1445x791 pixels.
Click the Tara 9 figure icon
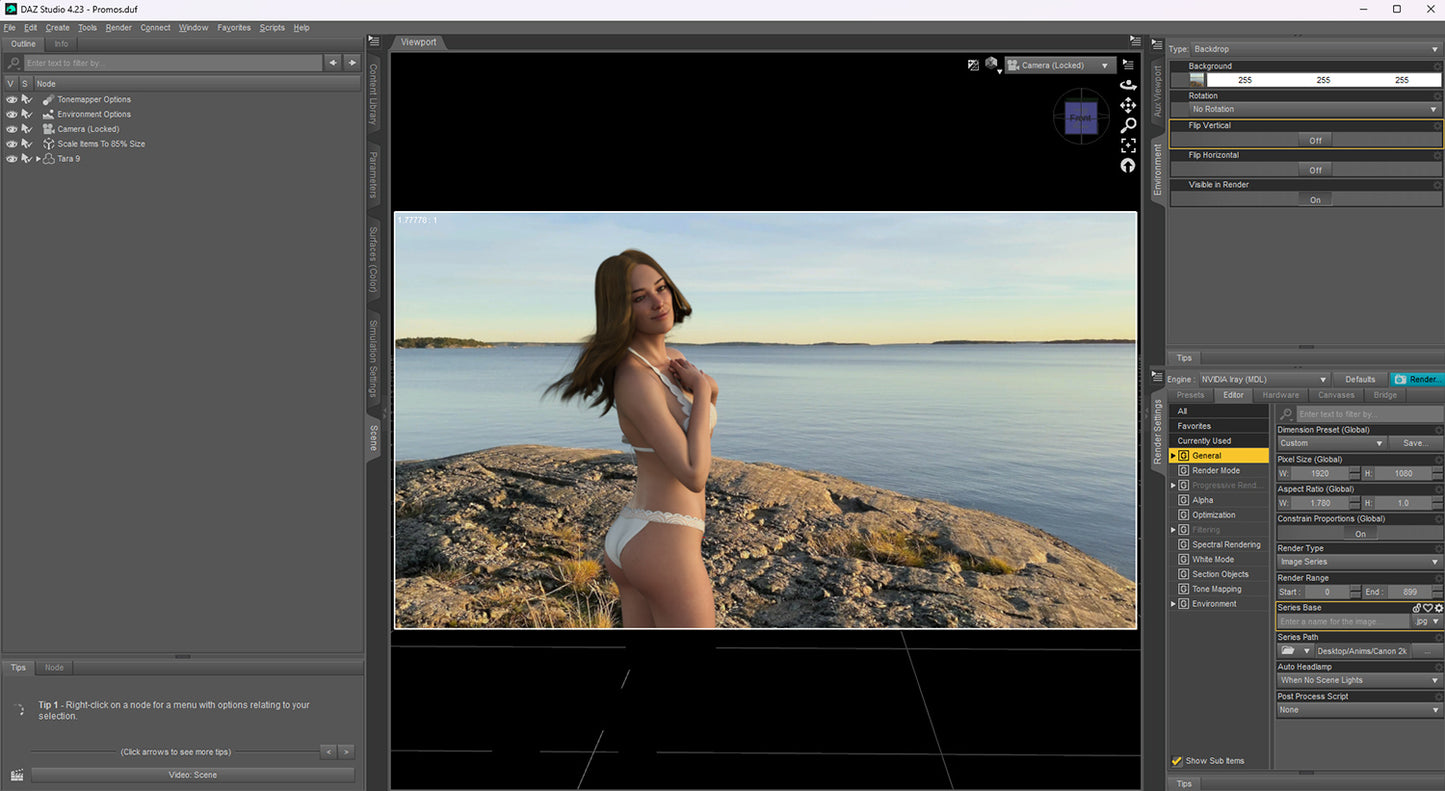(x=49, y=159)
